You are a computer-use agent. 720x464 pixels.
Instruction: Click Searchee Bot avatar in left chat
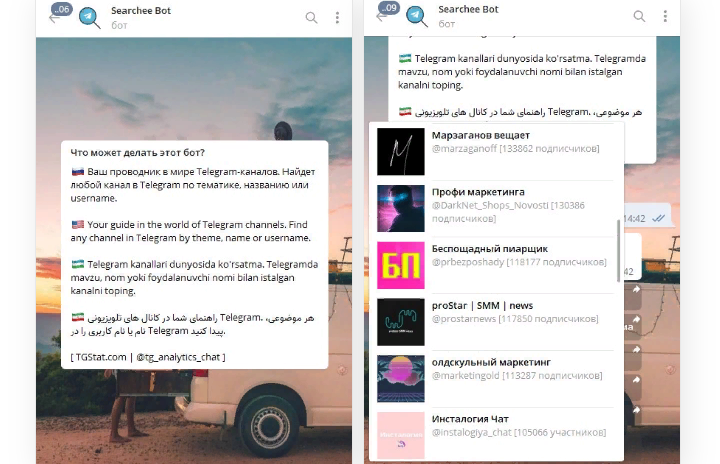[89, 17]
